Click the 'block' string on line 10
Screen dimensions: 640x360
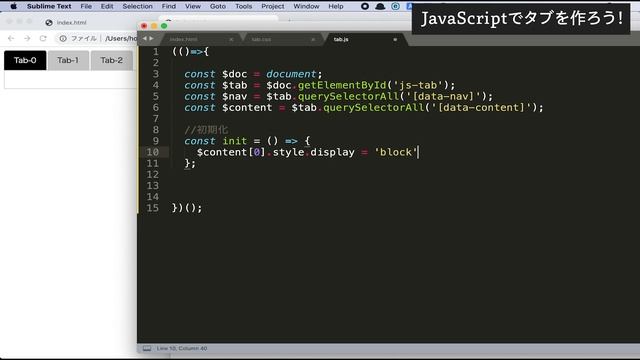(x=396, y=152)
